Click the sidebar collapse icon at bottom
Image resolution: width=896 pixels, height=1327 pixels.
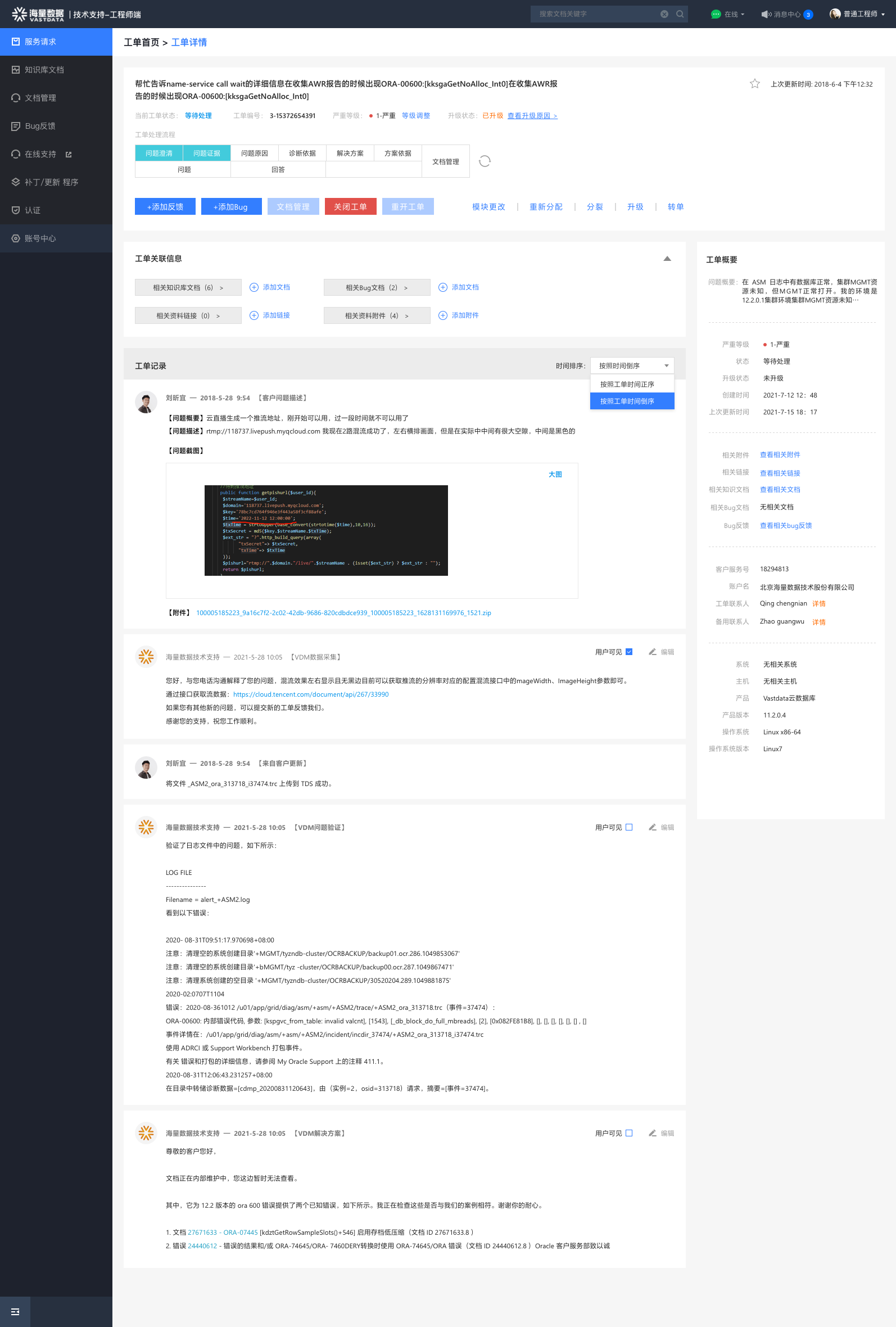pyautogui.click(x=15, y=1312)
